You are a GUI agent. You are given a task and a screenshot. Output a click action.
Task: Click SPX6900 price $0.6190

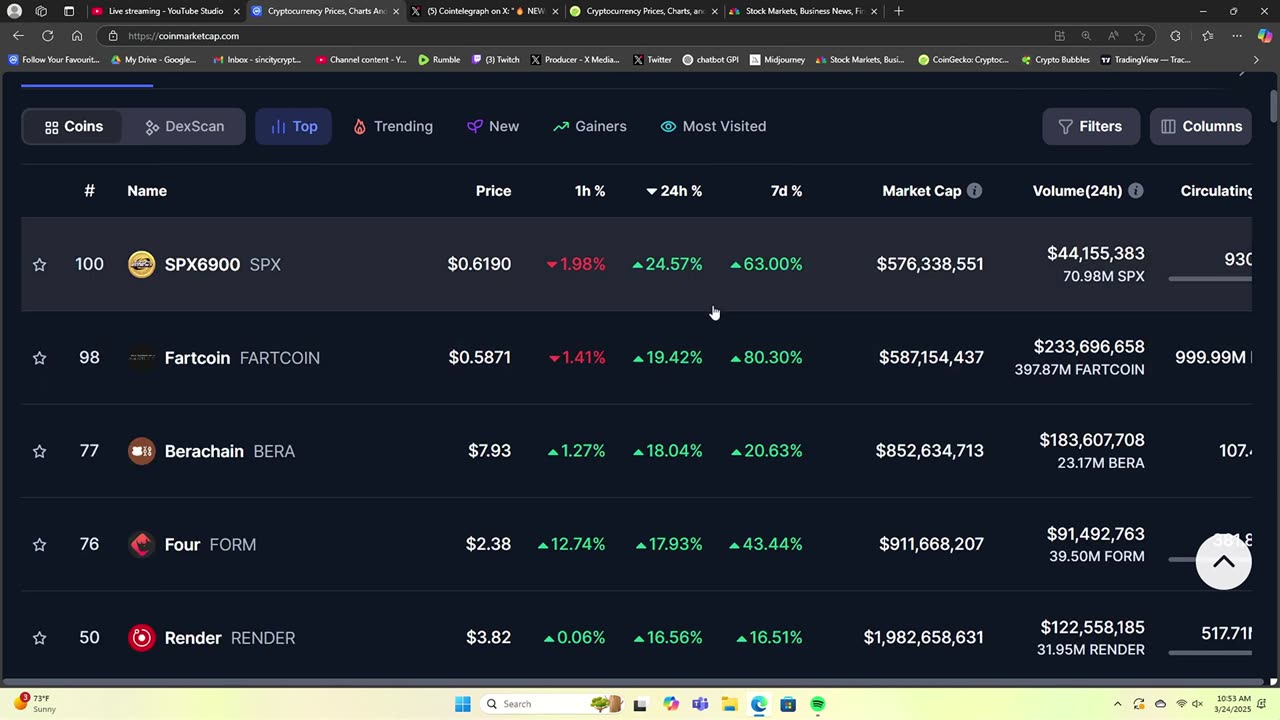[479, 264]
